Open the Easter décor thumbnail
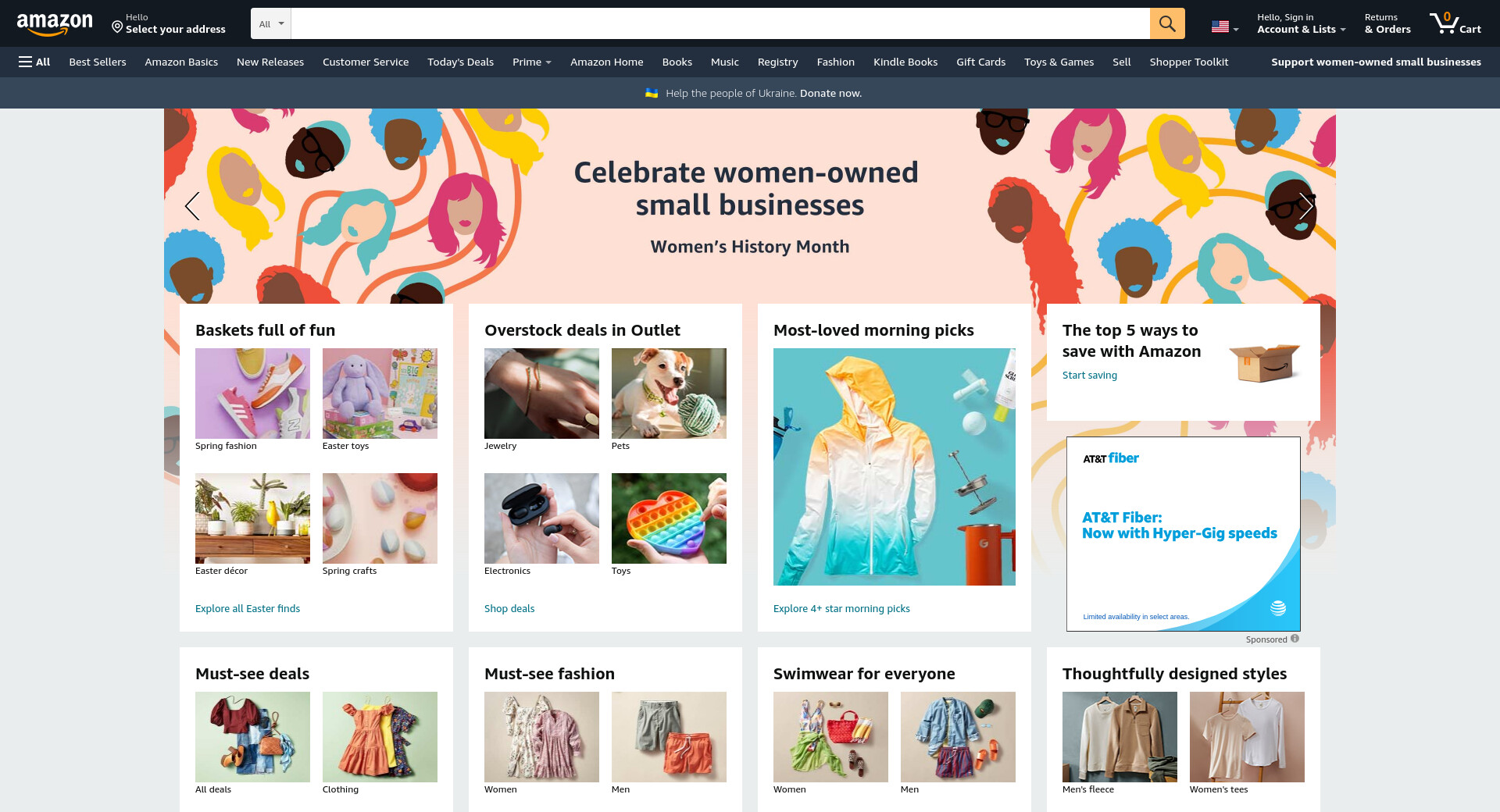 [x=252, y=518]
